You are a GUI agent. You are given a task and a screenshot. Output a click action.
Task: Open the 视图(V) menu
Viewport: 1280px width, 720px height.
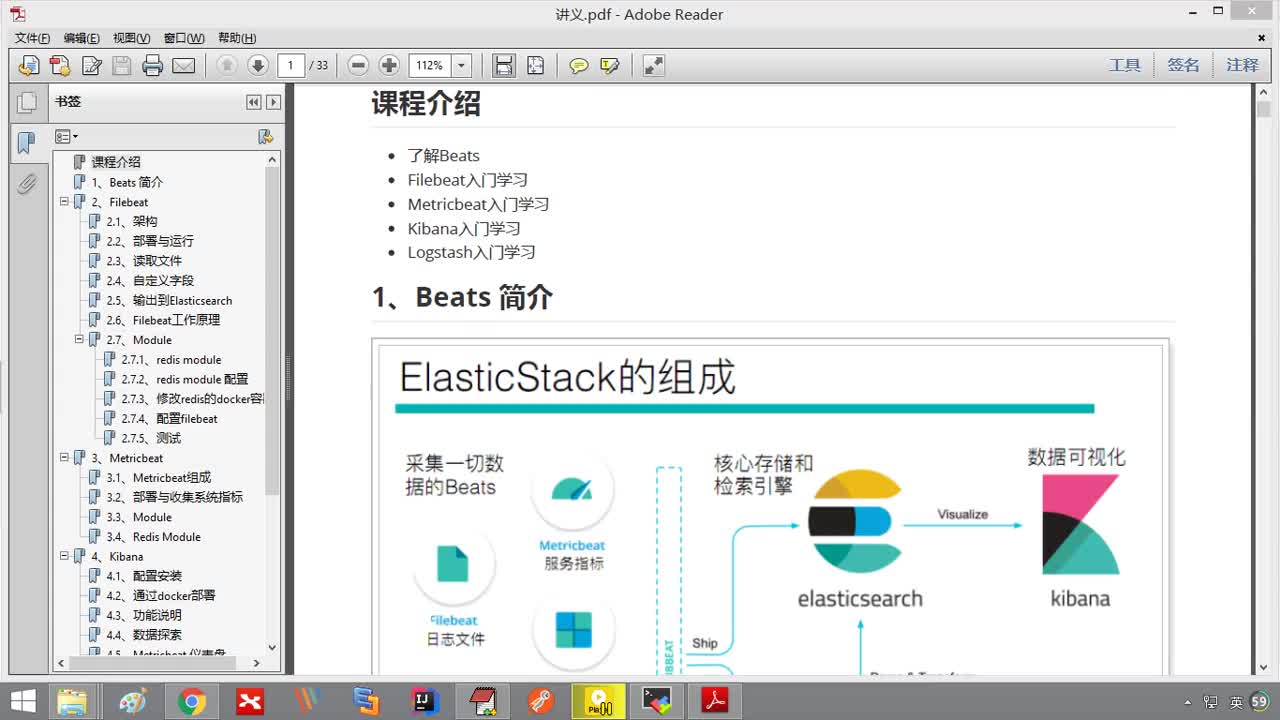[x=132, y=38]
